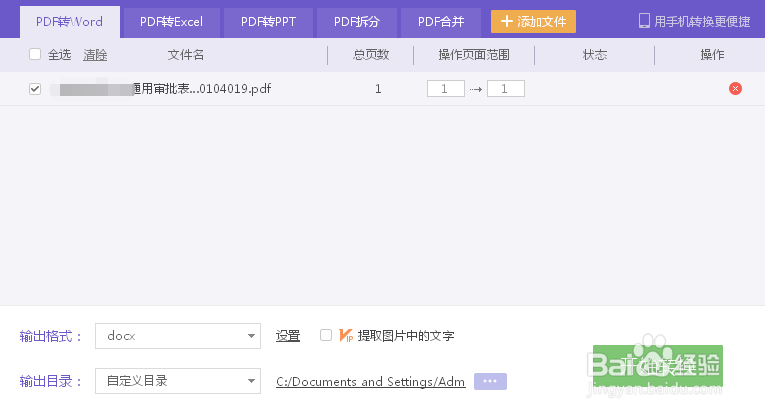Click the VIP icon next to 提取图片中的文字
Screen dimensions: 765x416
coord(346,336)
